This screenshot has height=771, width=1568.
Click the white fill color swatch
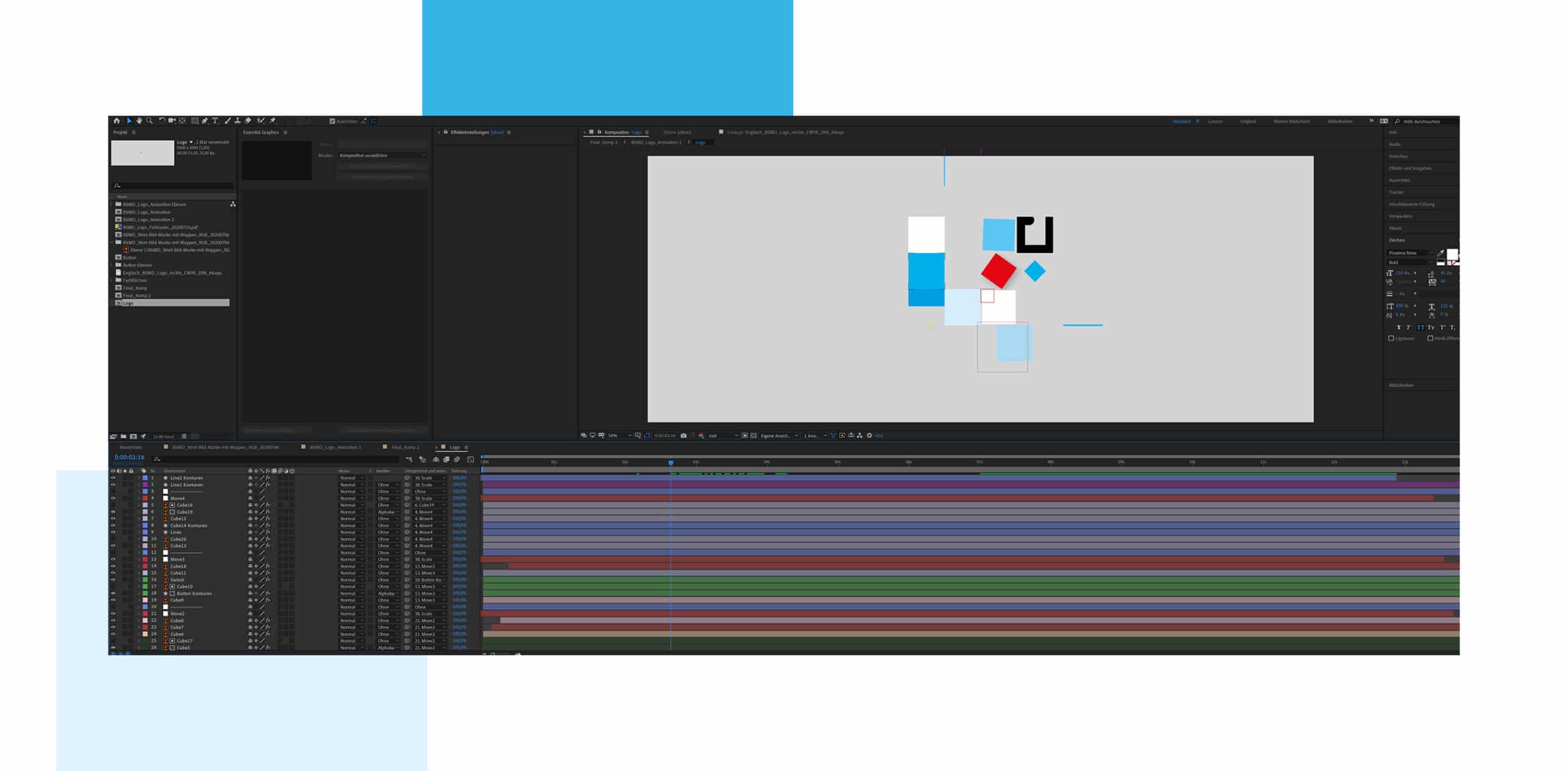(x=1452, y=254)
